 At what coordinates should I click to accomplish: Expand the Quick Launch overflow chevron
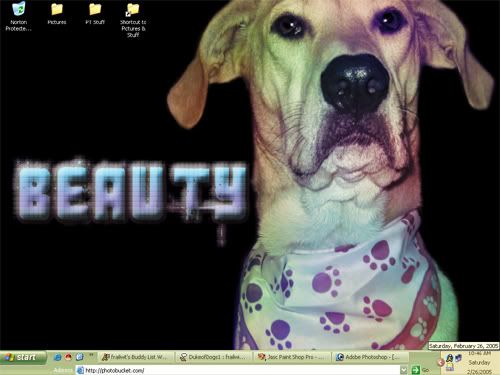click(91, 355)
